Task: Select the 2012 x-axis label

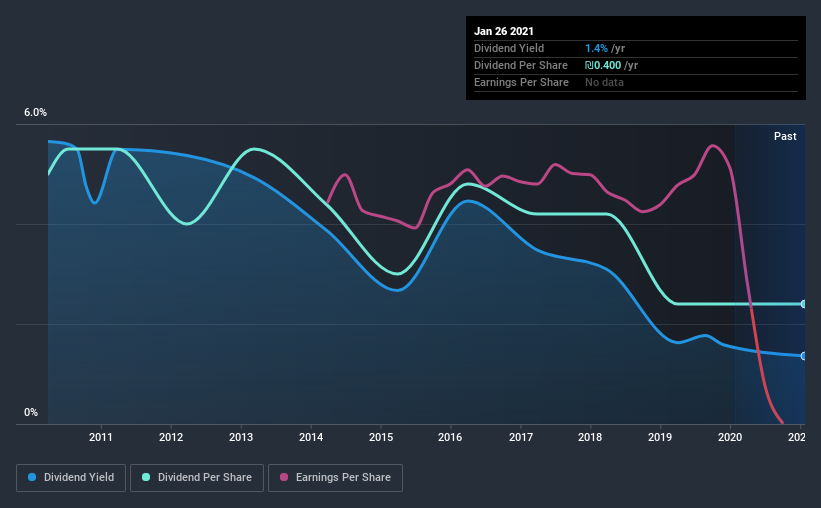Action: point(171,437)
